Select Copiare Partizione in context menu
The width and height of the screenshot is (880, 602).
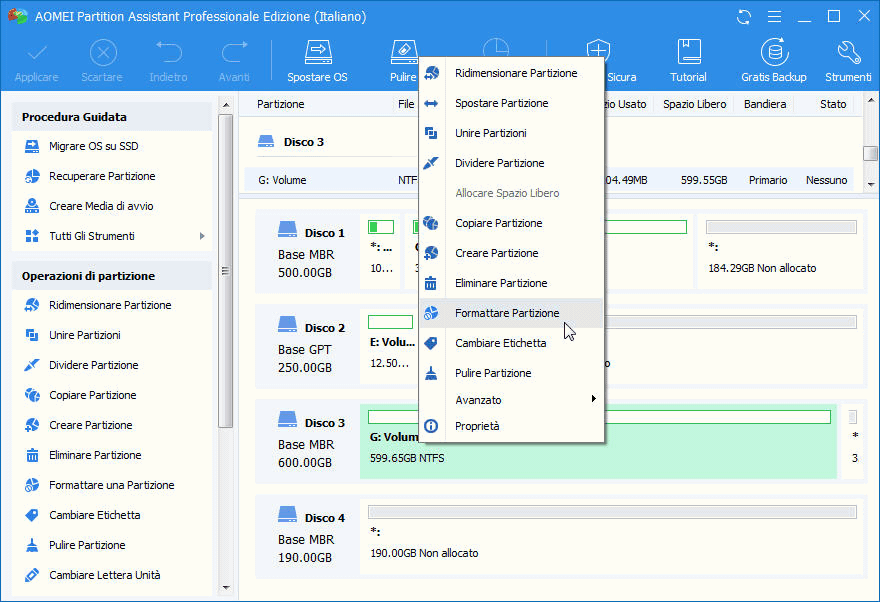click(x=511, y=223)
